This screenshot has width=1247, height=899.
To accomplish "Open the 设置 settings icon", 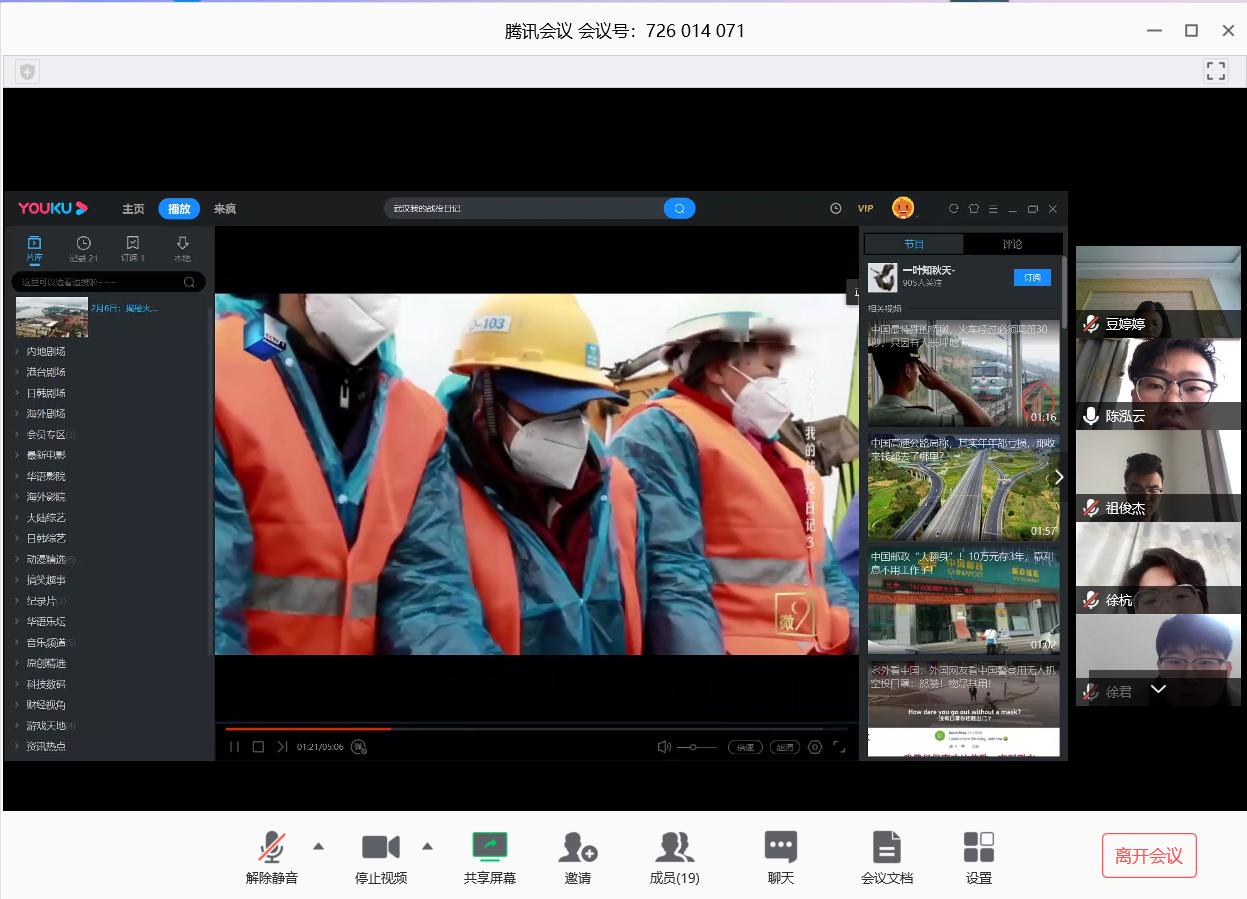I will click(x=978, y=848).
